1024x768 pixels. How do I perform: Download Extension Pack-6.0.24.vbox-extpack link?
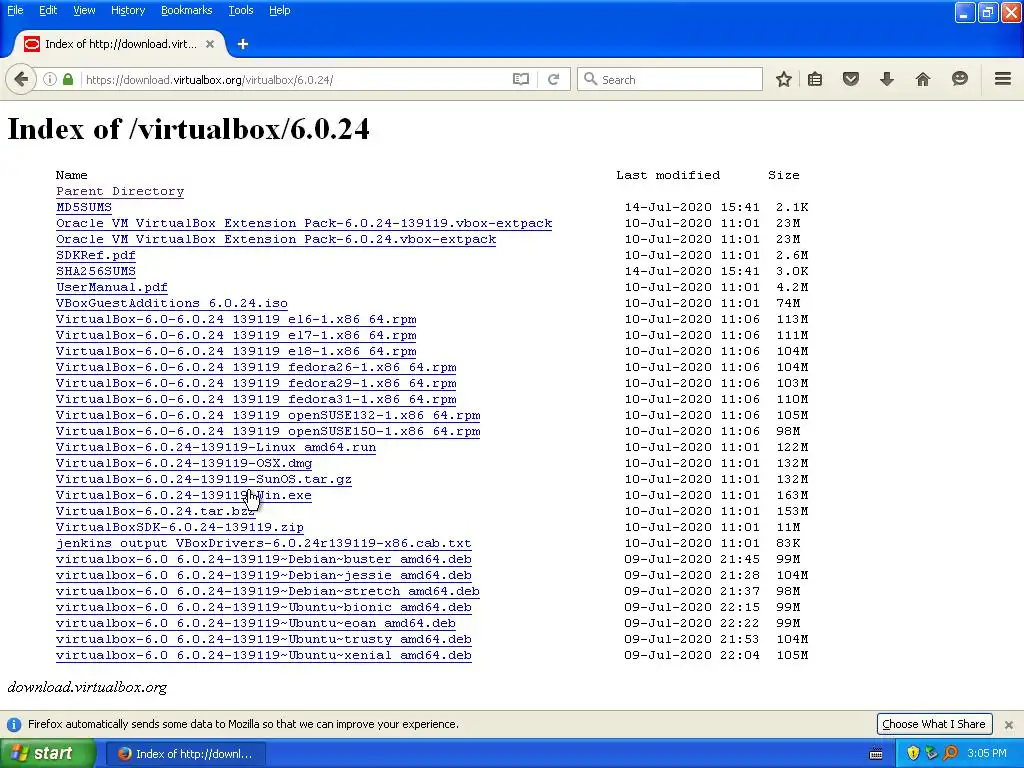click(x=276, y=239)
